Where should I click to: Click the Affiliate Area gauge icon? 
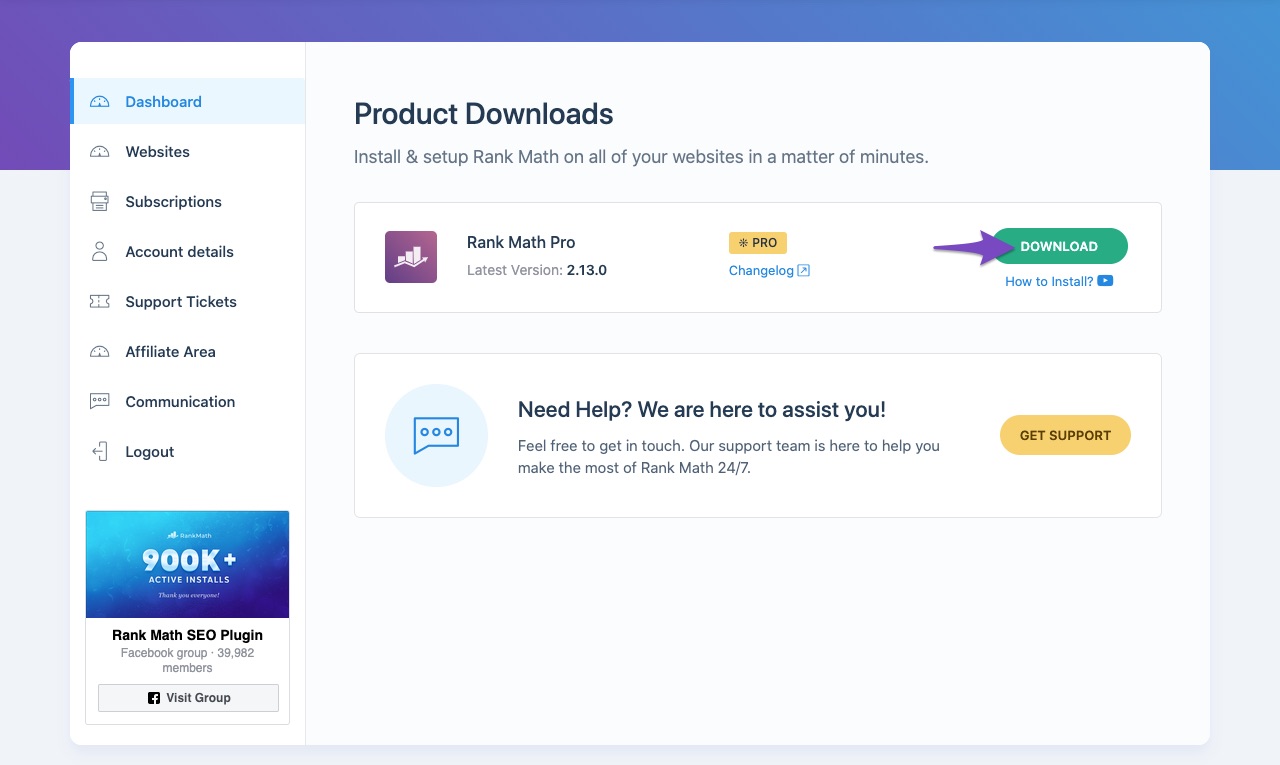click(99, 352)
